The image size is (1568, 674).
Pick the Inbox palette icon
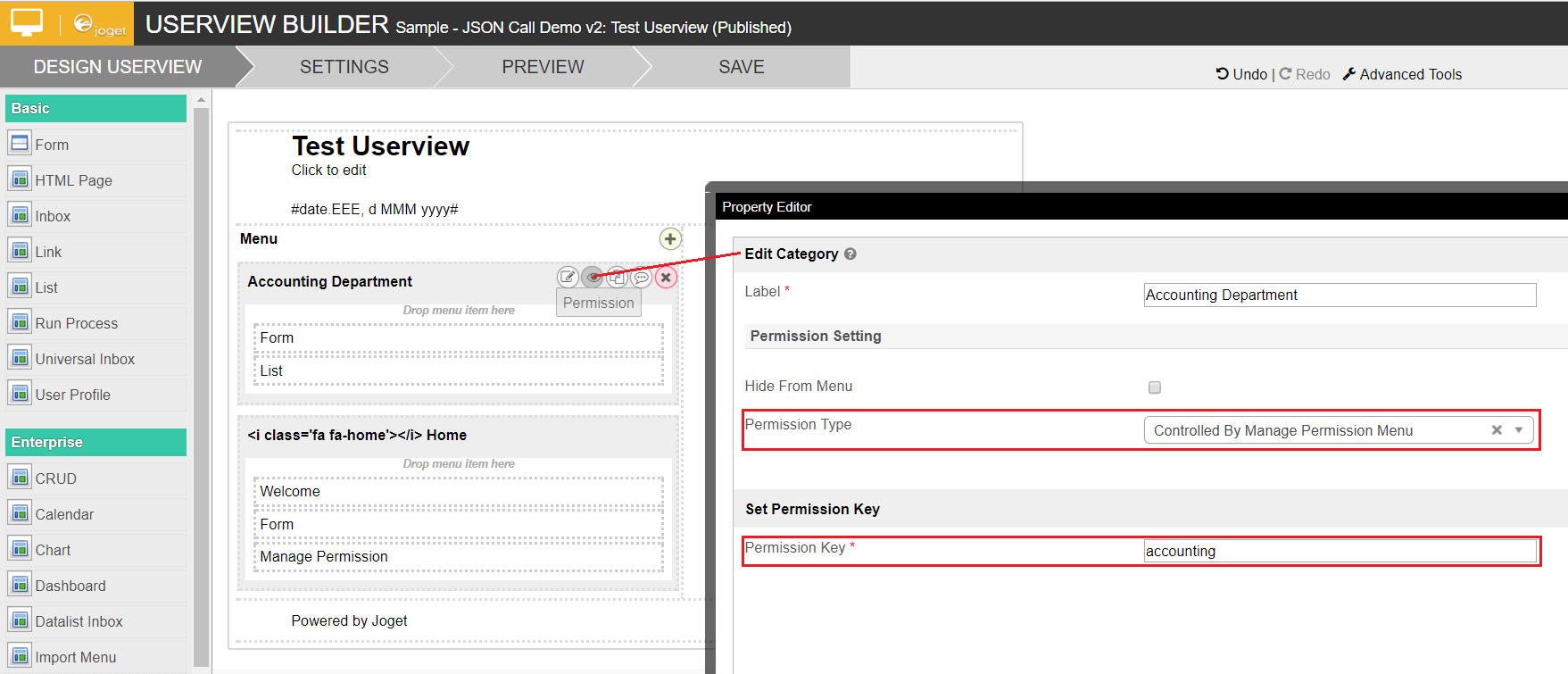tap(20, 214)
